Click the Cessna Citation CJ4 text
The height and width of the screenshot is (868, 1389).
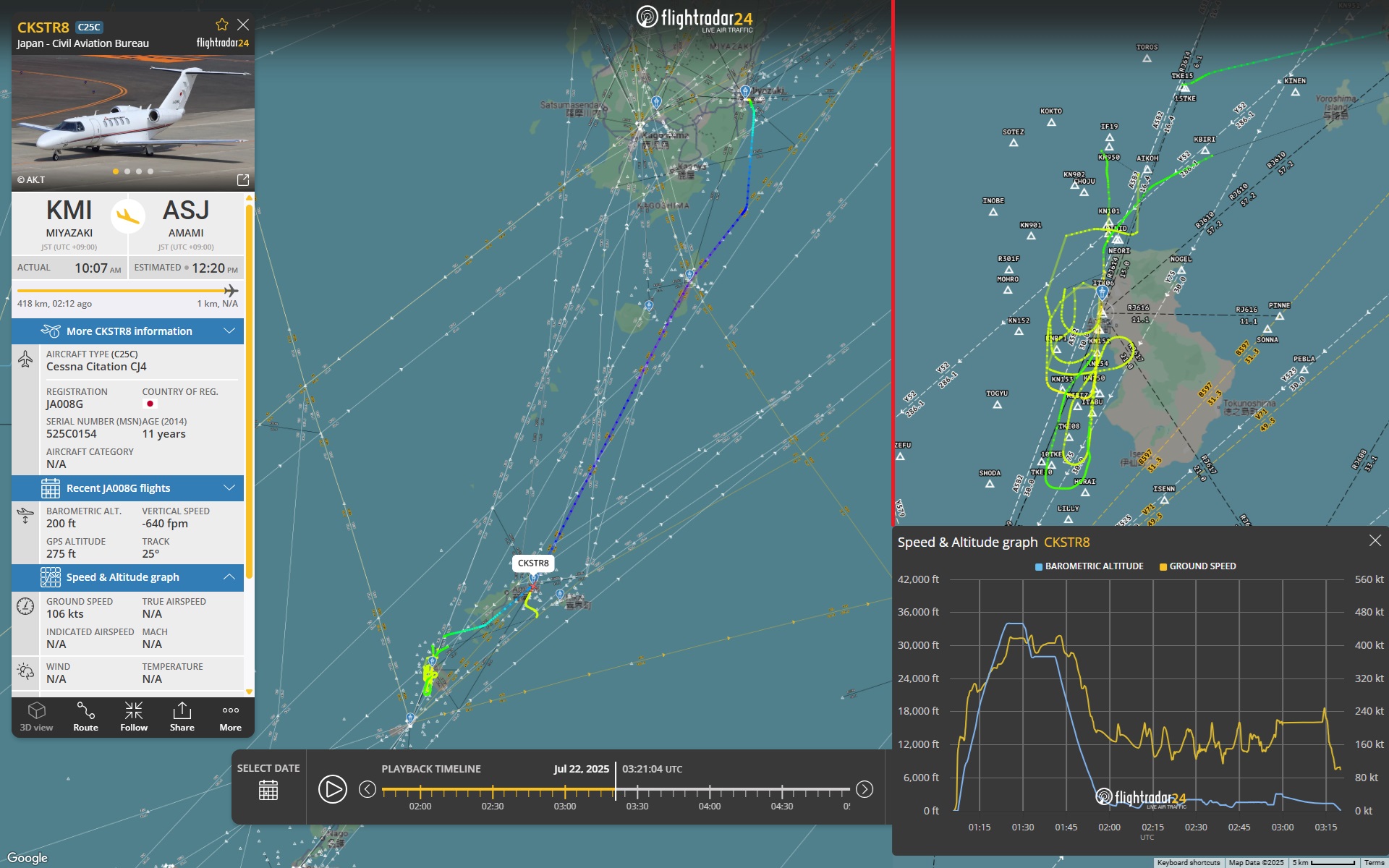pos(96,367)
